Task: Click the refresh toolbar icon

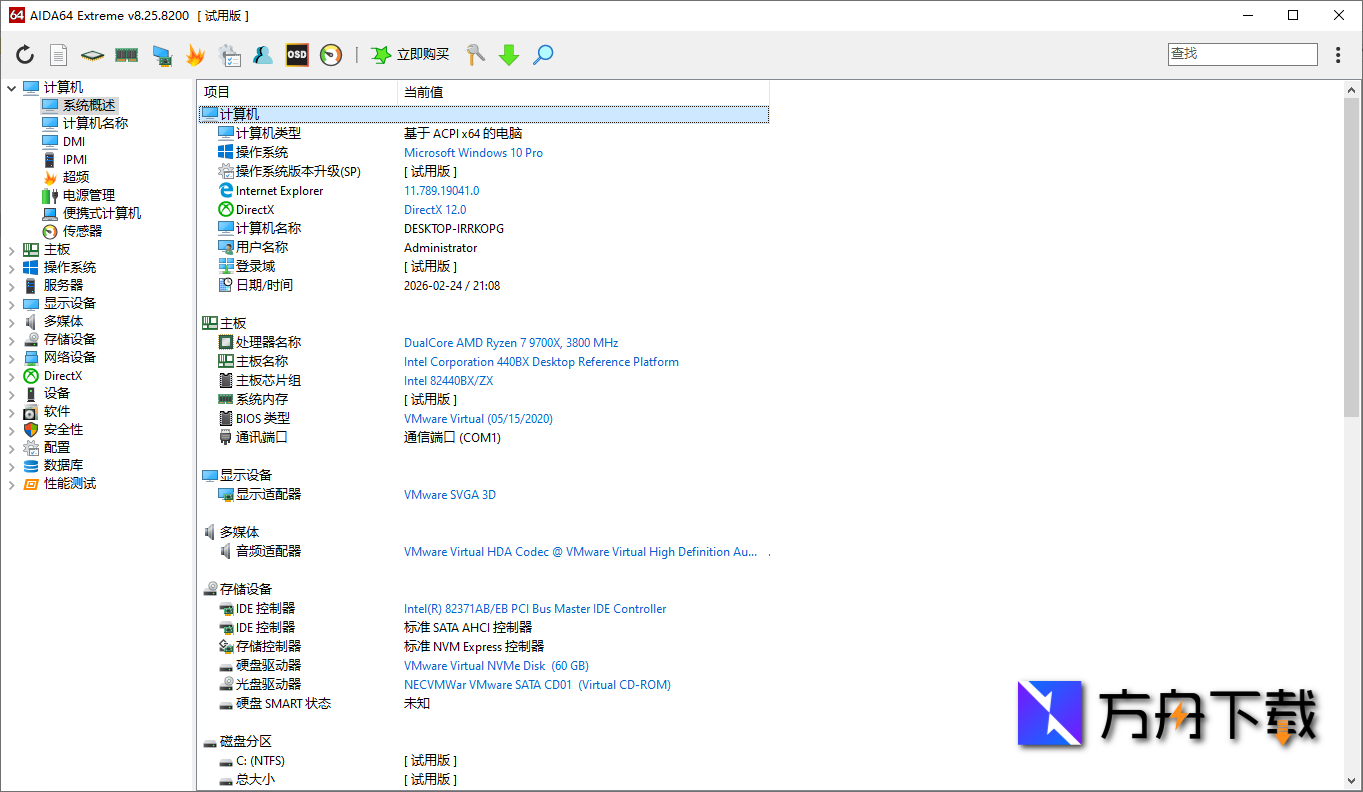Action: [x=24, y=55]
